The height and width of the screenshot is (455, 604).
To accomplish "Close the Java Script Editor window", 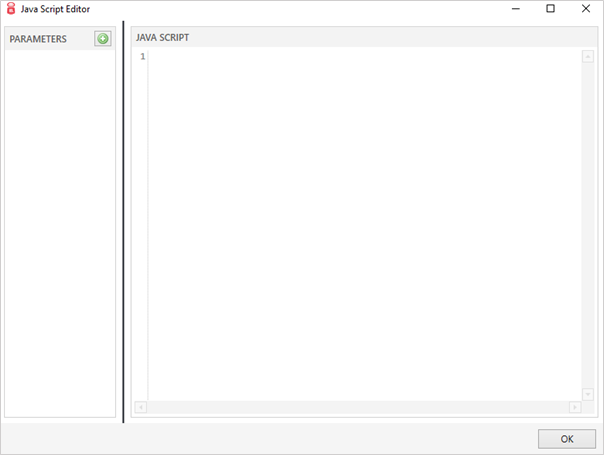I will click(586, 8).
